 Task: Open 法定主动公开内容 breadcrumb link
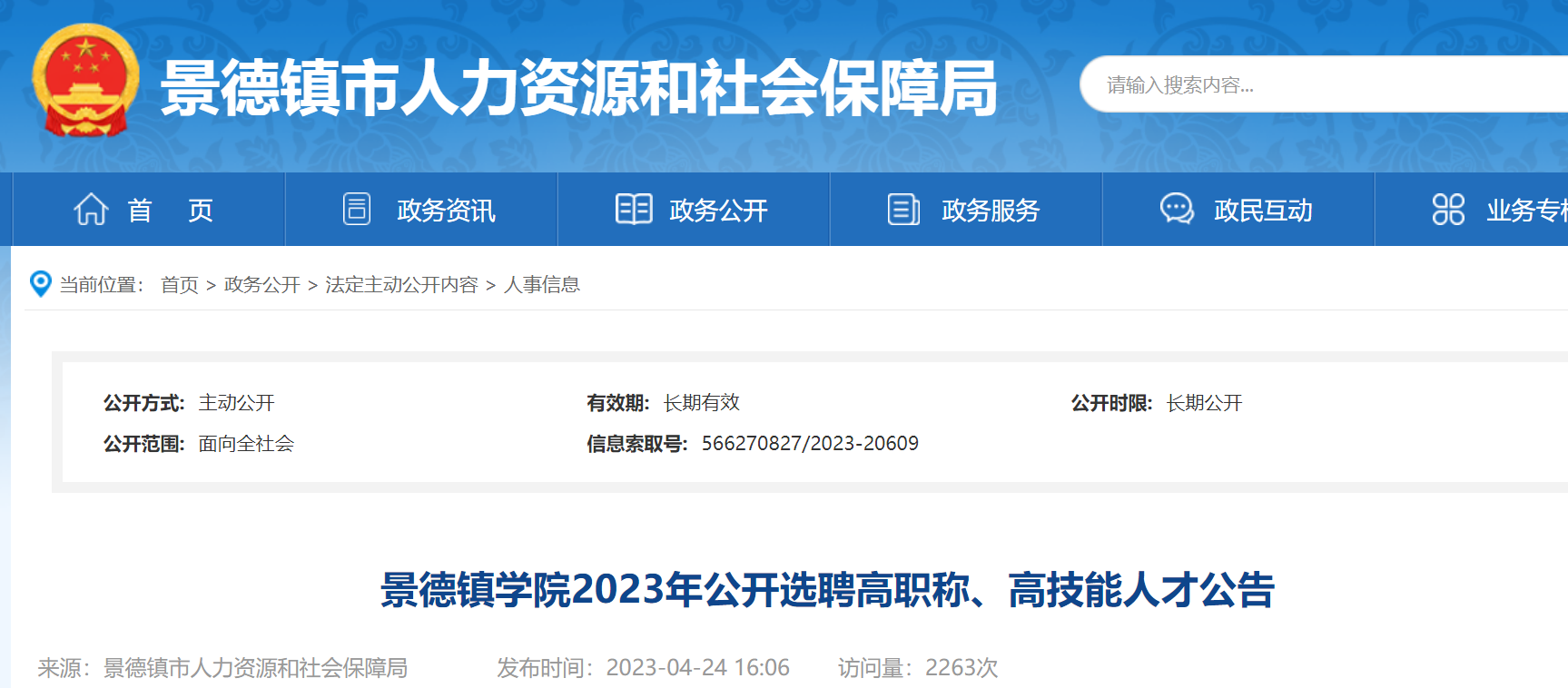(x=401, y=285)
